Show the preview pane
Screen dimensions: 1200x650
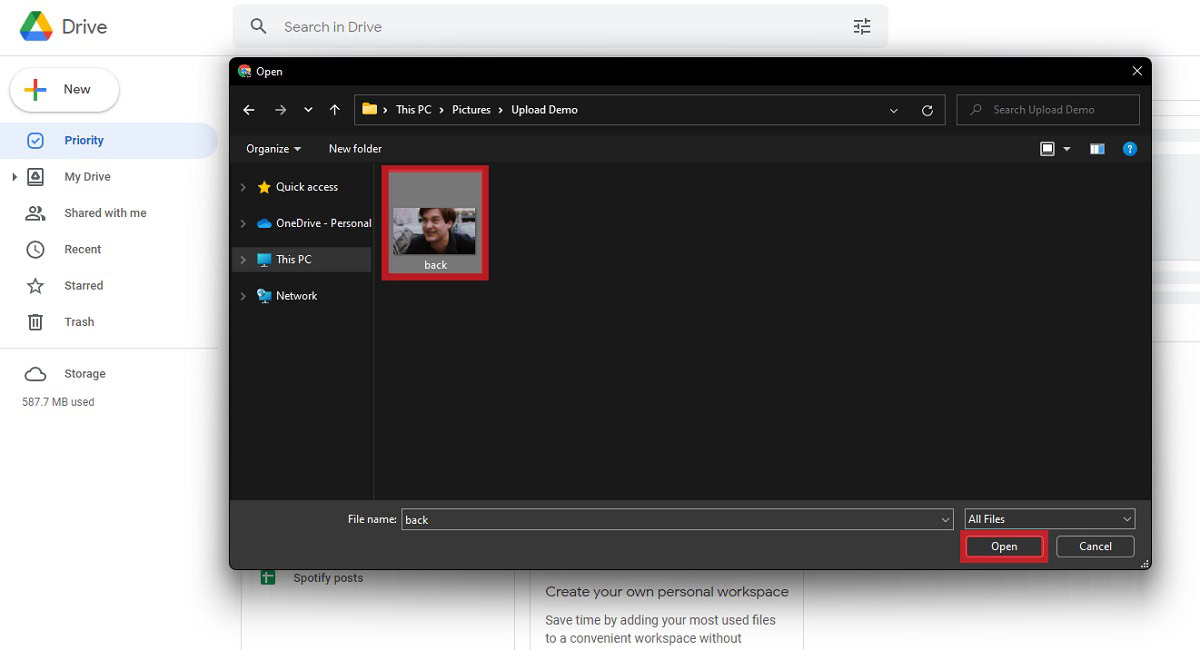click(x=1096, y=148)
